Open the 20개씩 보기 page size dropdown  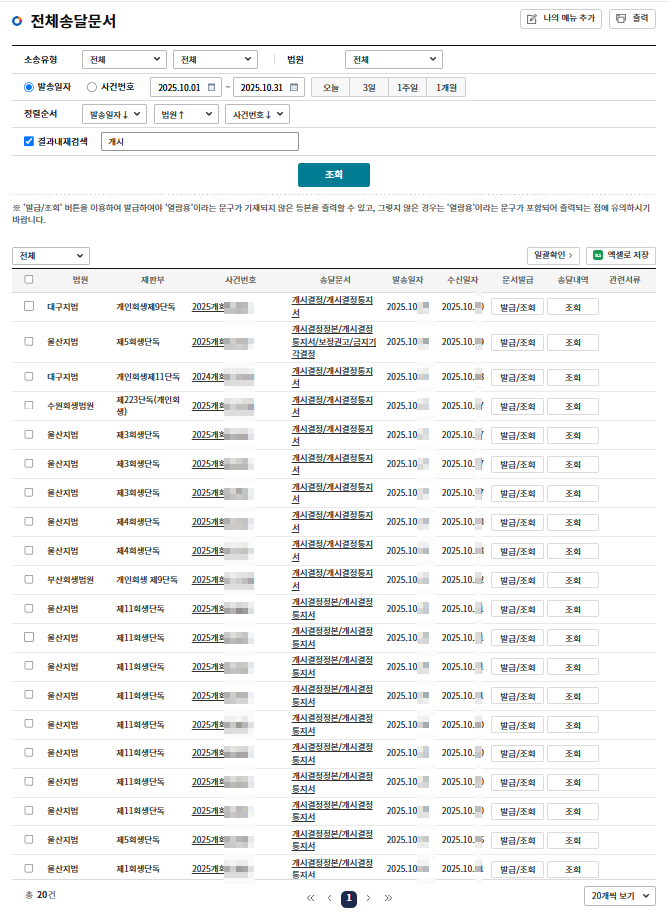coord(619,896)
